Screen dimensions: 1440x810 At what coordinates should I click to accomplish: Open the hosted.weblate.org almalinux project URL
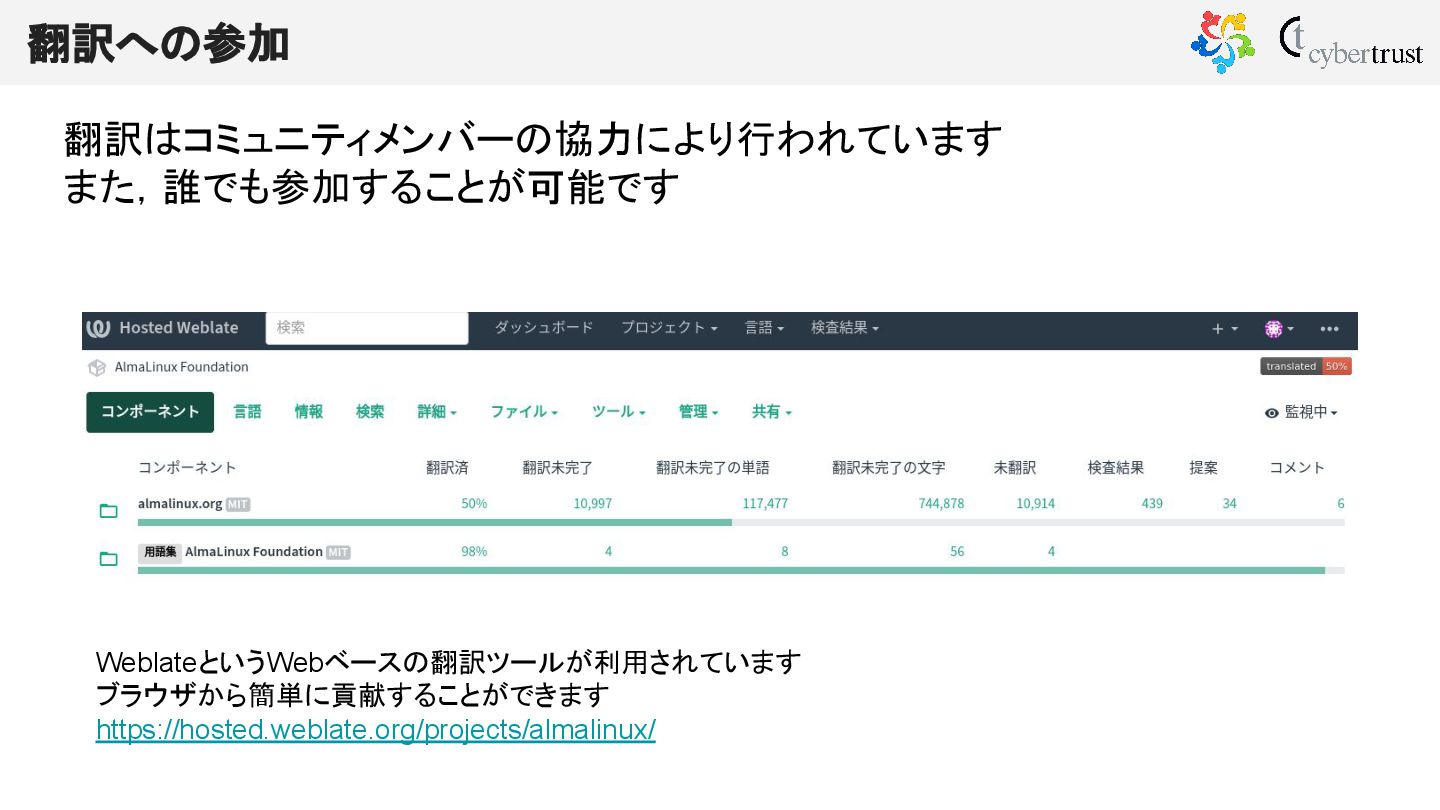point(376,730)
